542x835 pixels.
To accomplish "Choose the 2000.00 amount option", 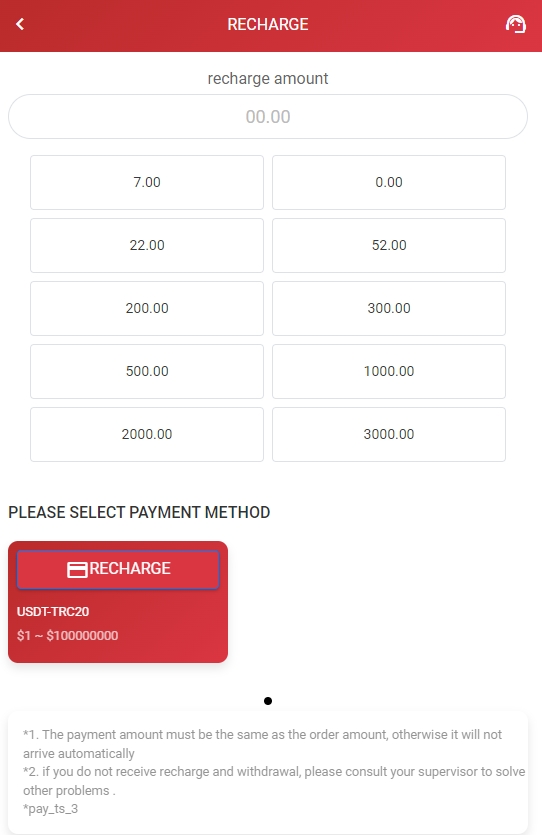I will 147,435.
